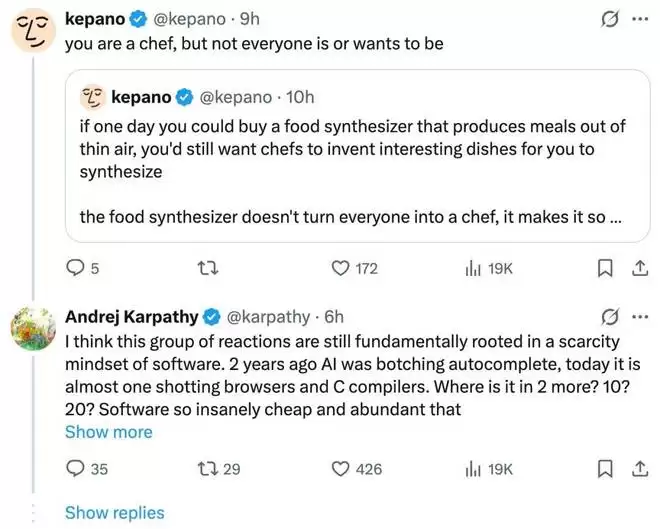Open Grok icon on kepano's tweet
660x529 pixels.
(x=605, y=19)
